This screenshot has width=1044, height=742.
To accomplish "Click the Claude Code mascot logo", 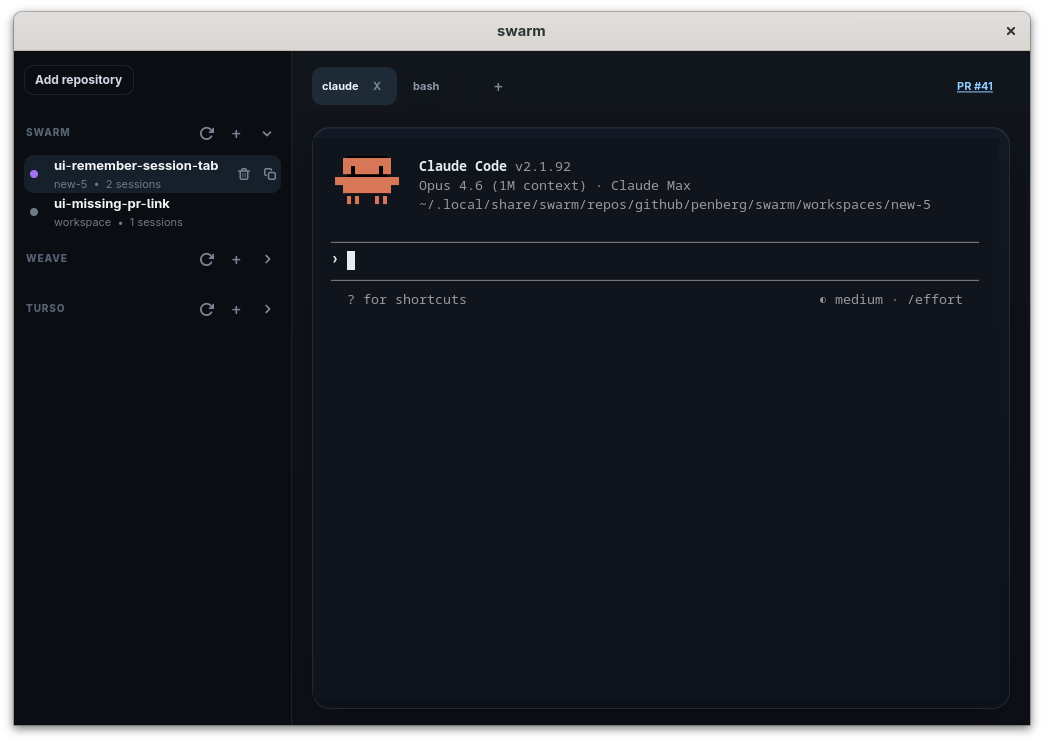I will pyautogui.click(x=367, y=181).
